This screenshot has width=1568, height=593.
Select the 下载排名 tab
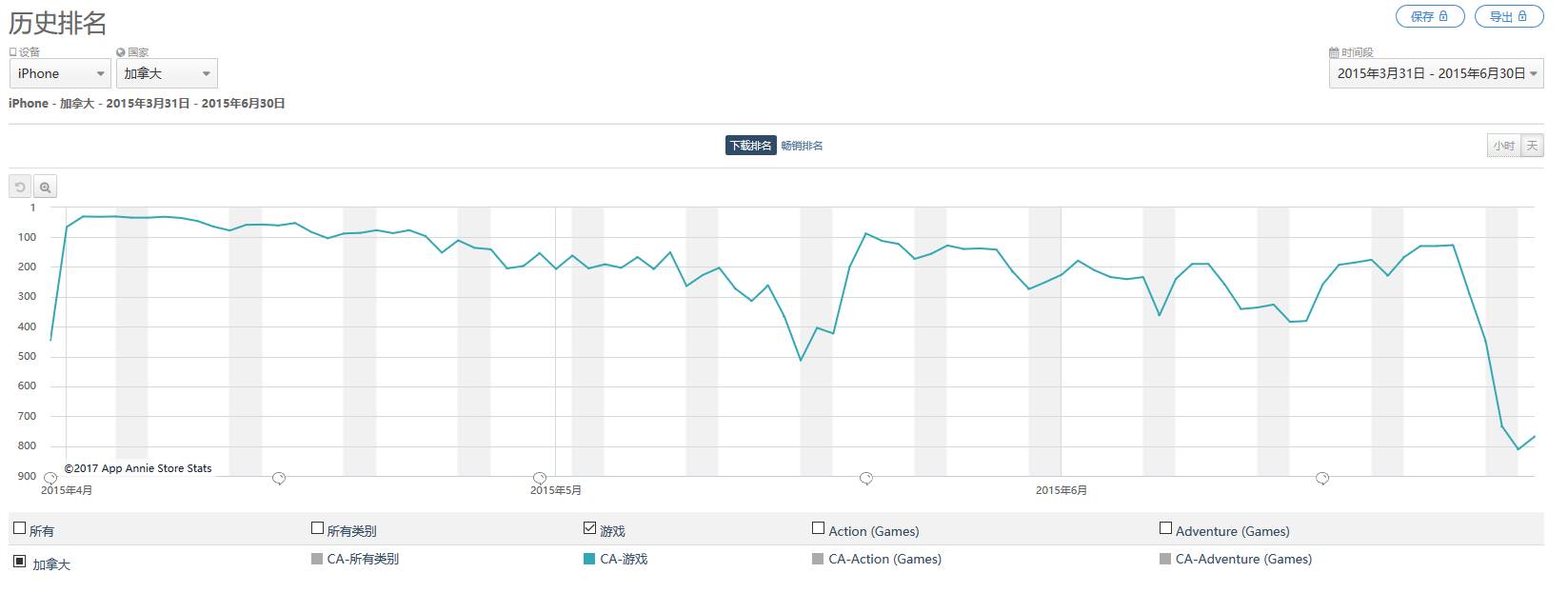click(x=750, y=146)
